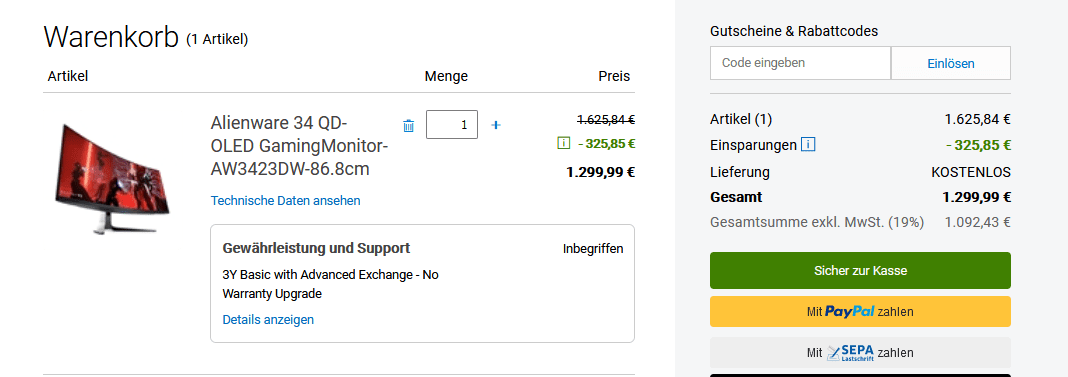Increase quantity with the plus icon
The height and width of the screenshot is (377, 1068).
click(x=496, y=125)
